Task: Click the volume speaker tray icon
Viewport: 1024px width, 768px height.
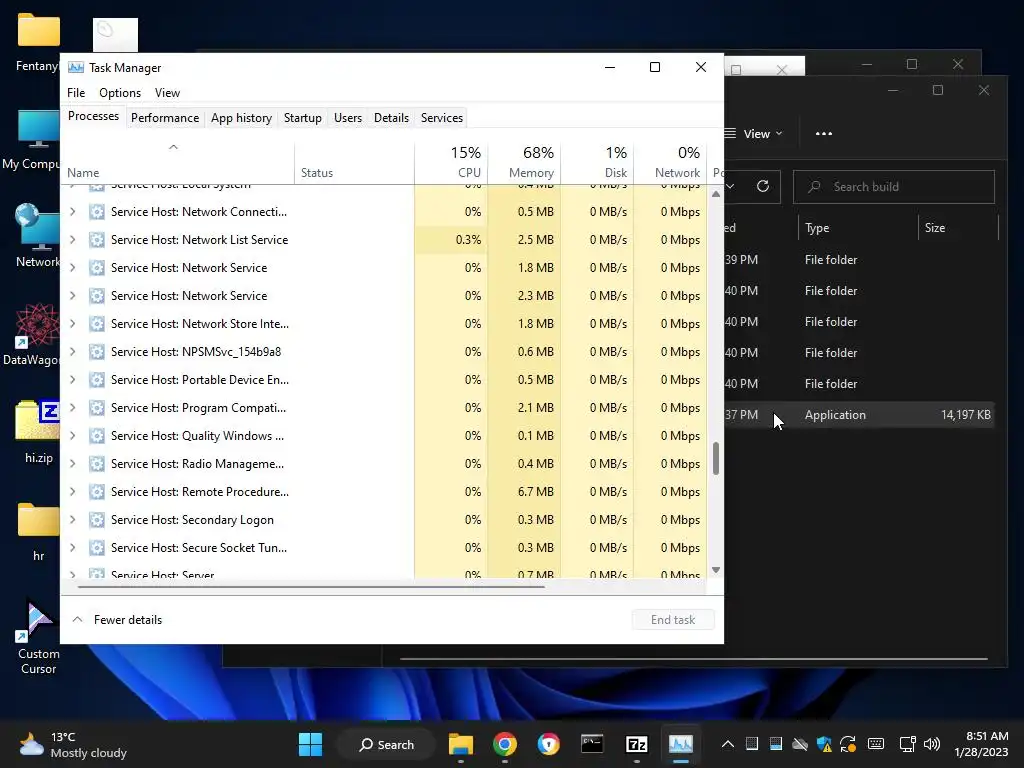Action: pyautogui.click(x=932, y=744)
